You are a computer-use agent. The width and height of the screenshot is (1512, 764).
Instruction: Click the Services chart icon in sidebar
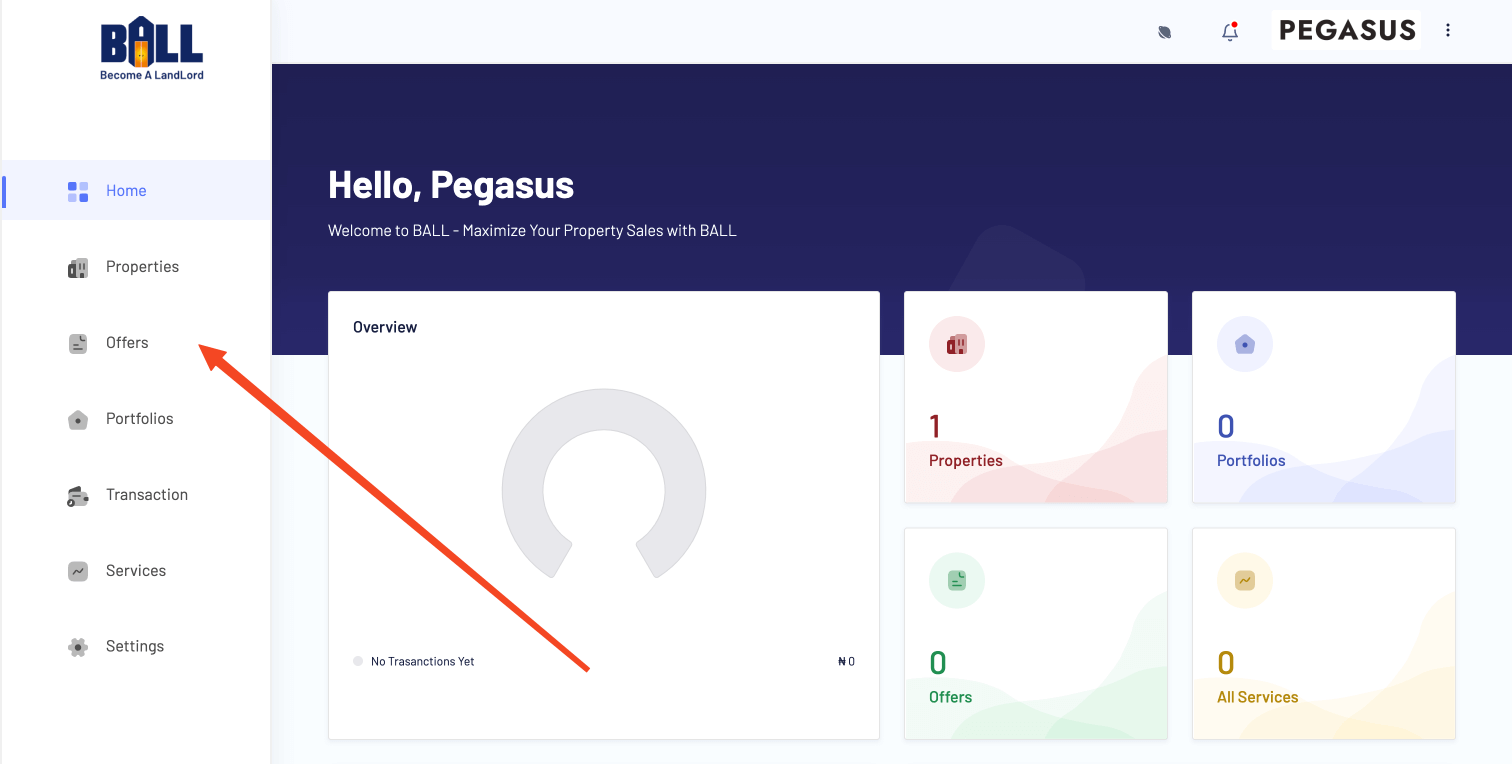78,571
